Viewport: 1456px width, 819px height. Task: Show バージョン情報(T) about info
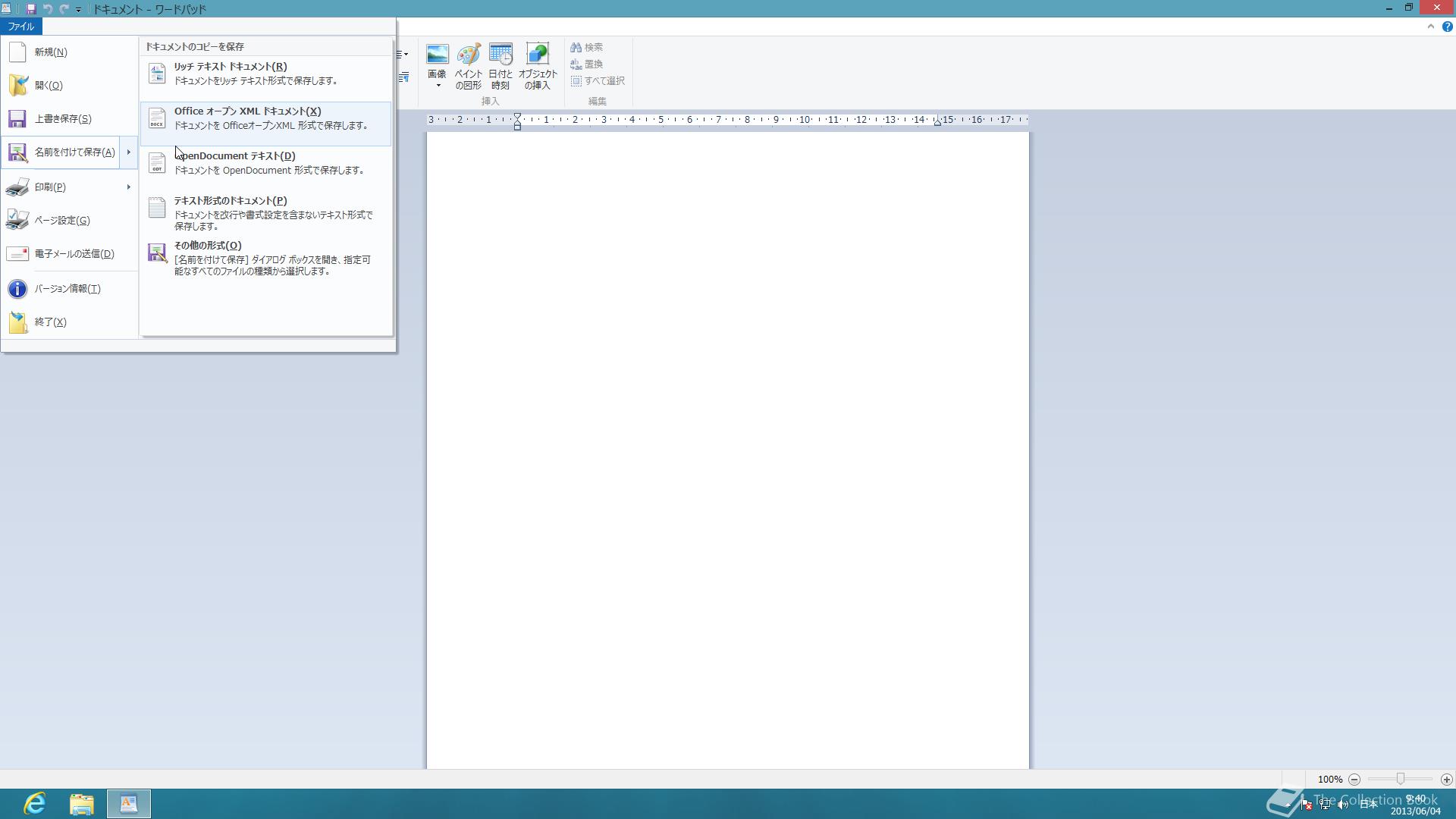click(69, 289)
